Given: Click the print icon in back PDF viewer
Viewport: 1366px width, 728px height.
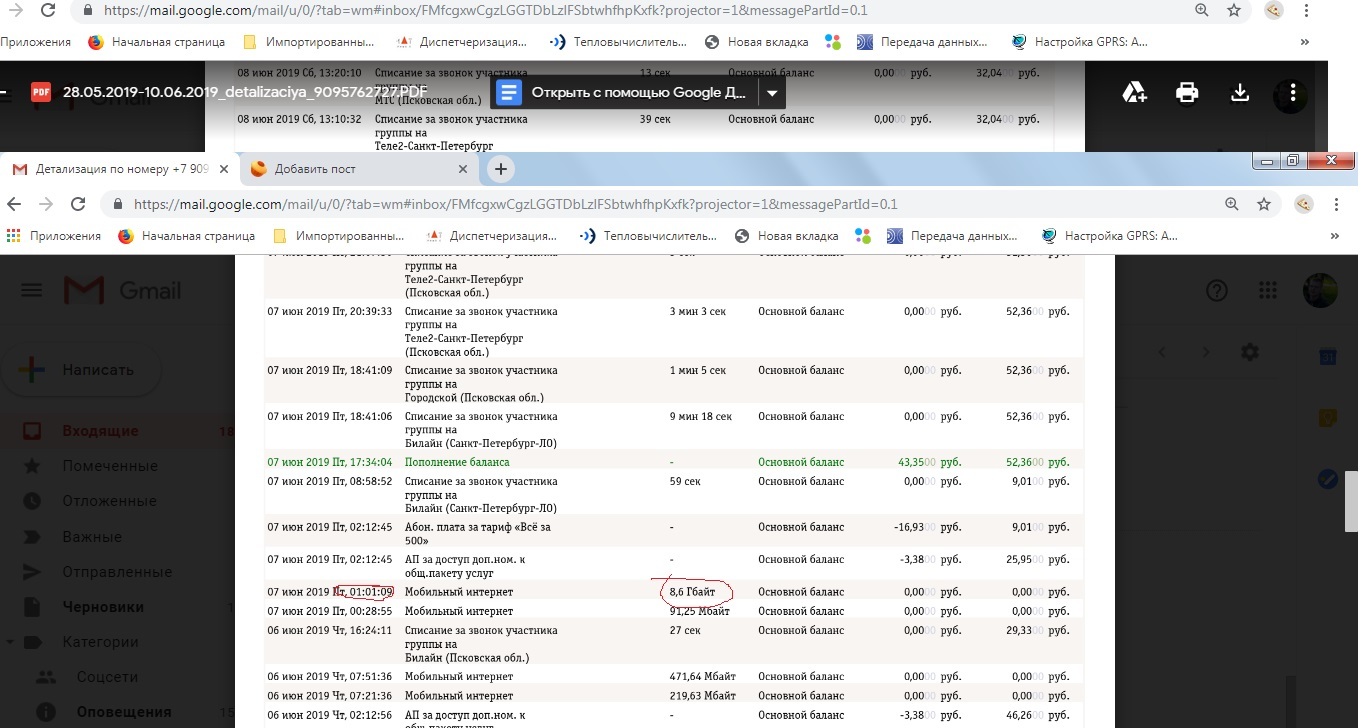Looking at the screenshot, I should pos(1187,93).
